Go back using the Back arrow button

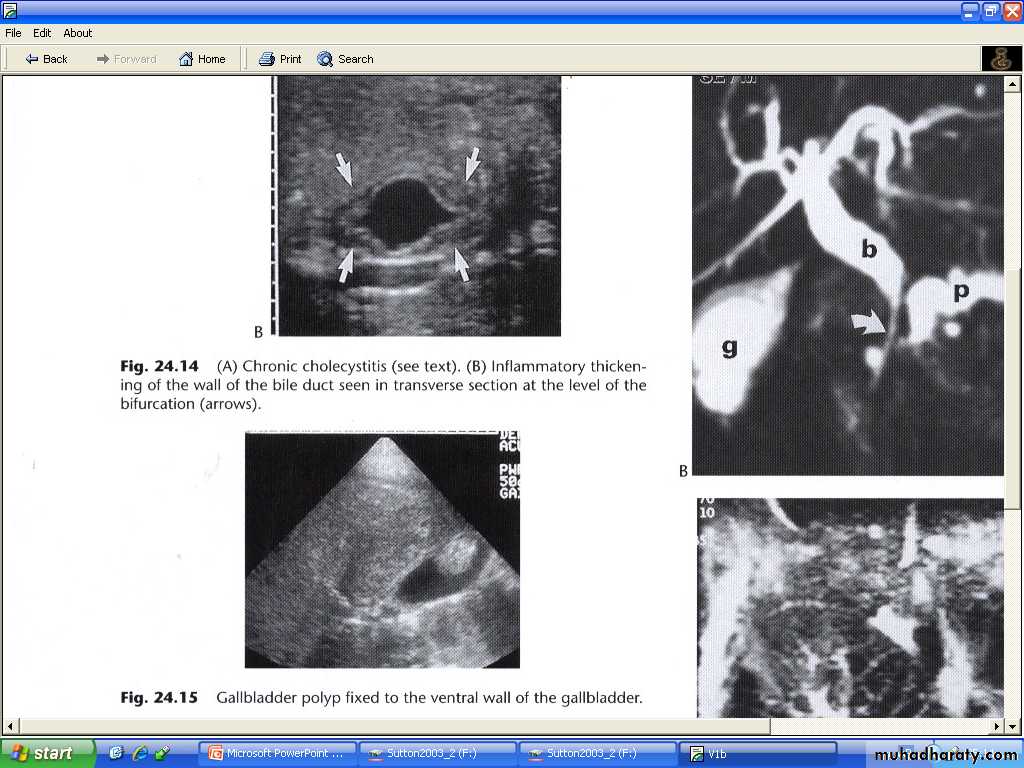point(46,59)
